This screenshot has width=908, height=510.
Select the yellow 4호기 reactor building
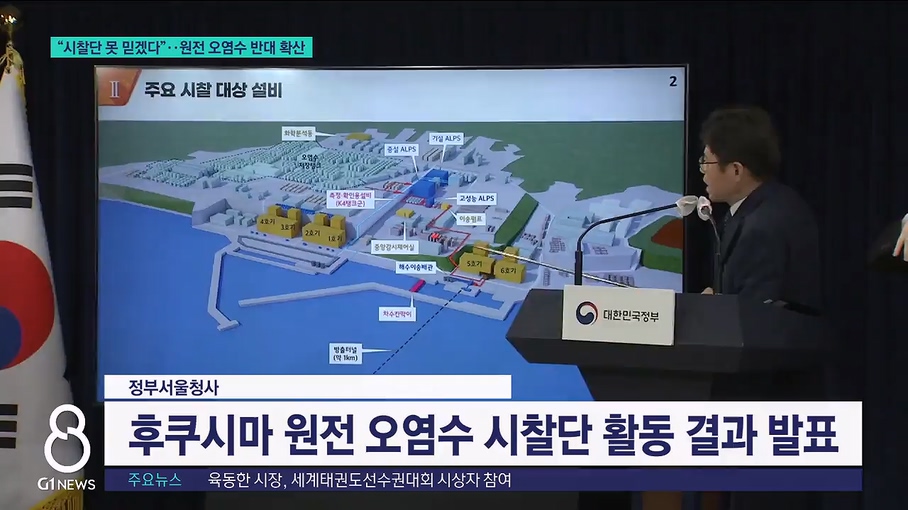coord(268,220)
